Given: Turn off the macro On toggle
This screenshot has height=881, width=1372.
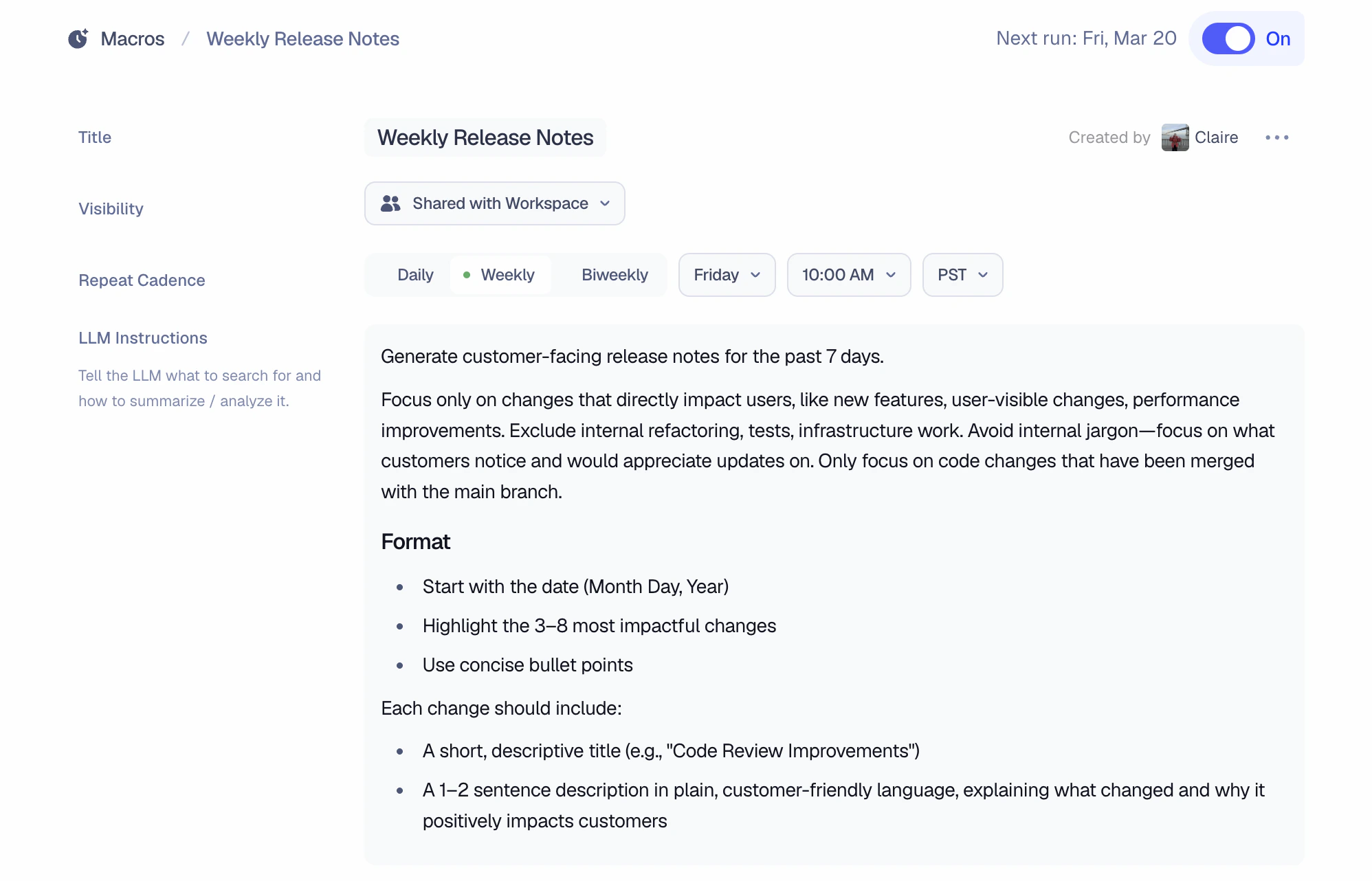Looking at the screenshot, I should (x=1228, y=38).
